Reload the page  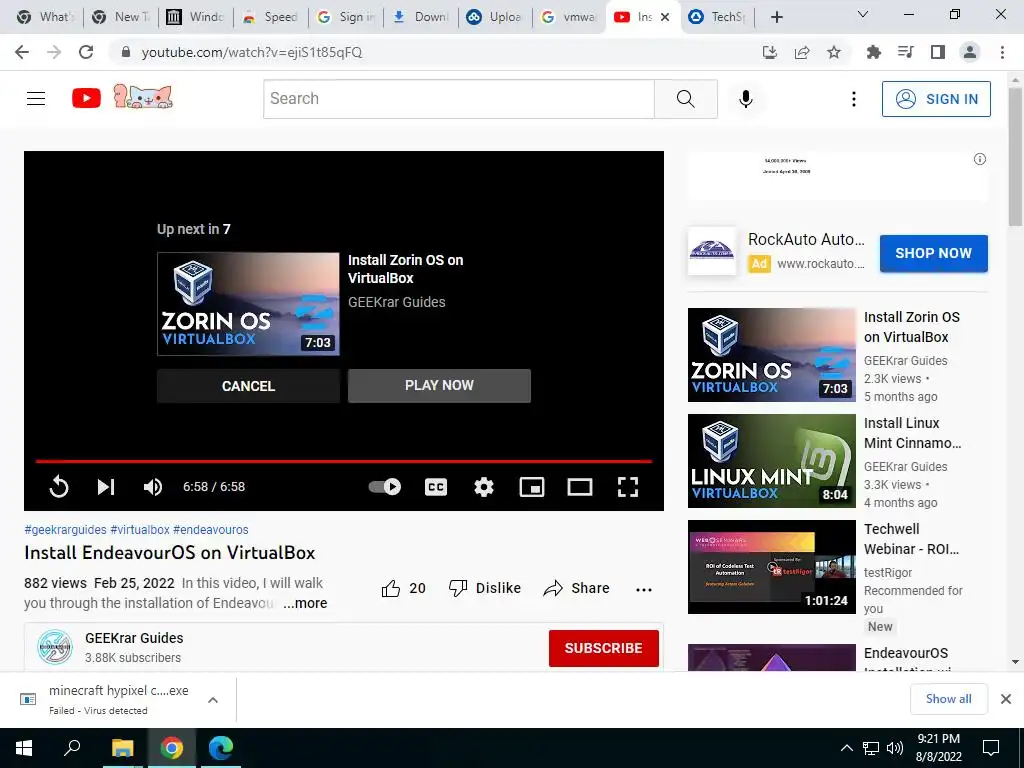[x=86, y=52]
